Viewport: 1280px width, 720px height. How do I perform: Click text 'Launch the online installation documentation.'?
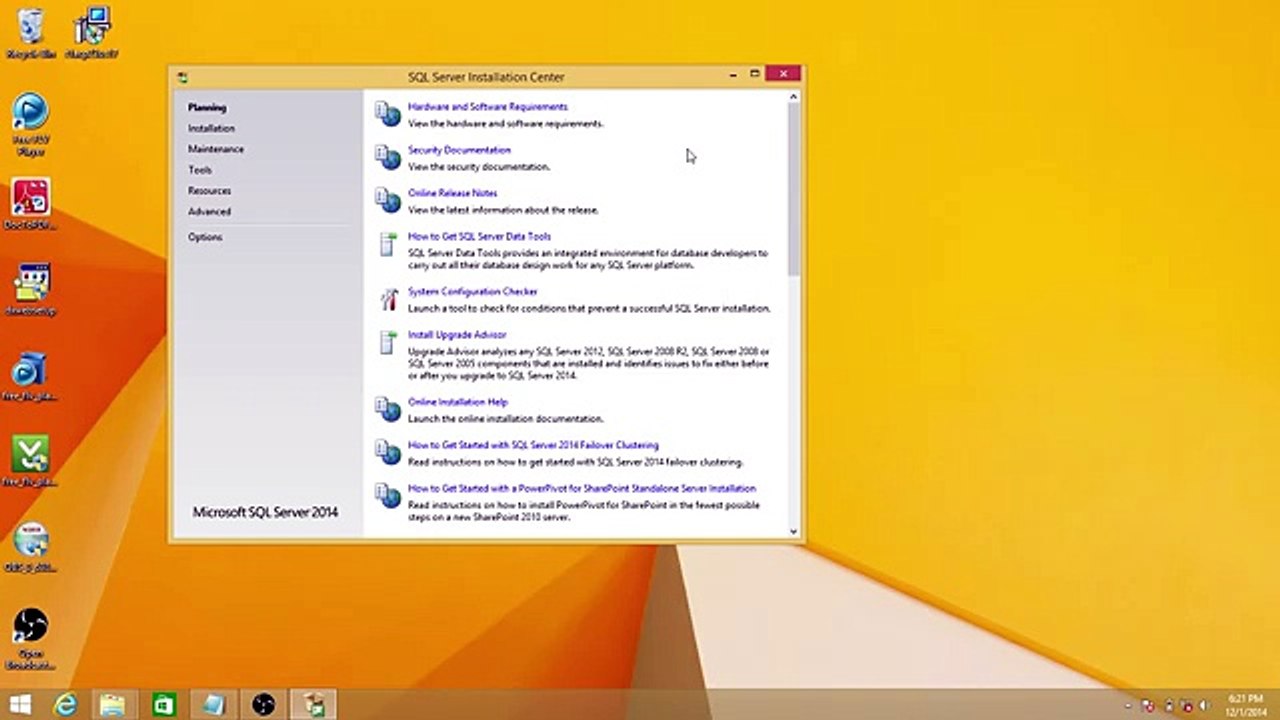coord(505,419)
